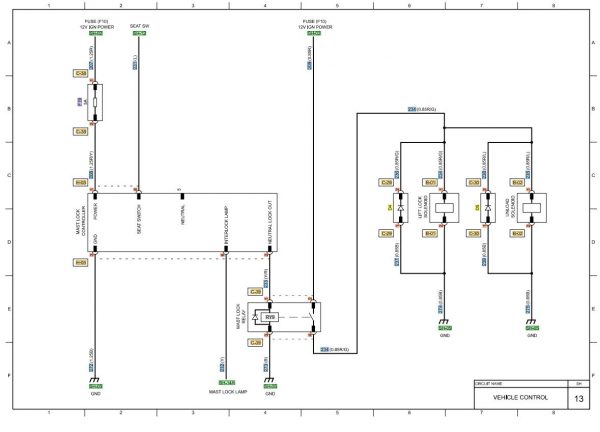Click ground symbol below Unload Solenoid
Screen dimensions: 600x432
pyautogui.click(x=531, y=321)
